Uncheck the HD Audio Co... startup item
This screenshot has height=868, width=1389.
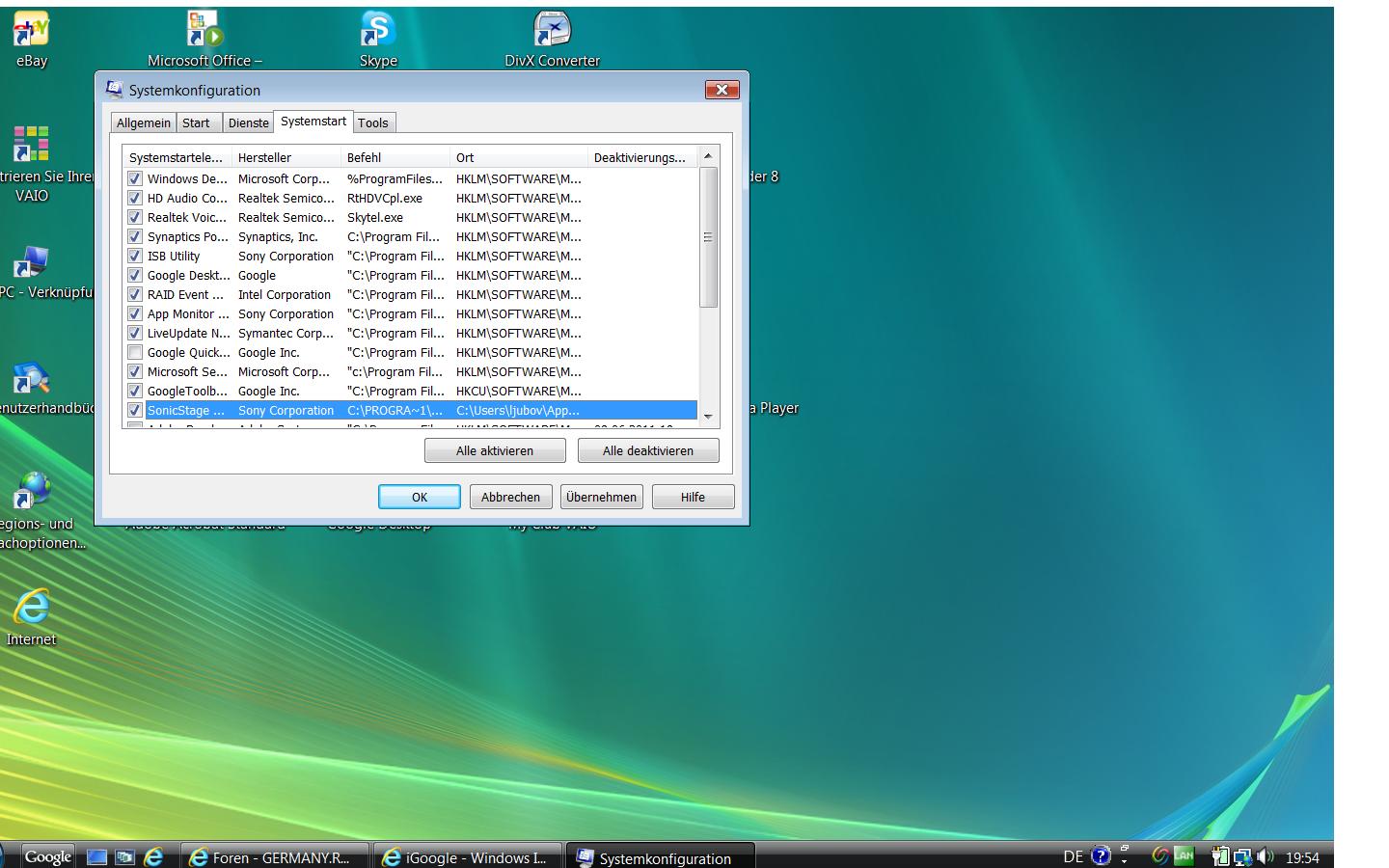click(135, 198)
